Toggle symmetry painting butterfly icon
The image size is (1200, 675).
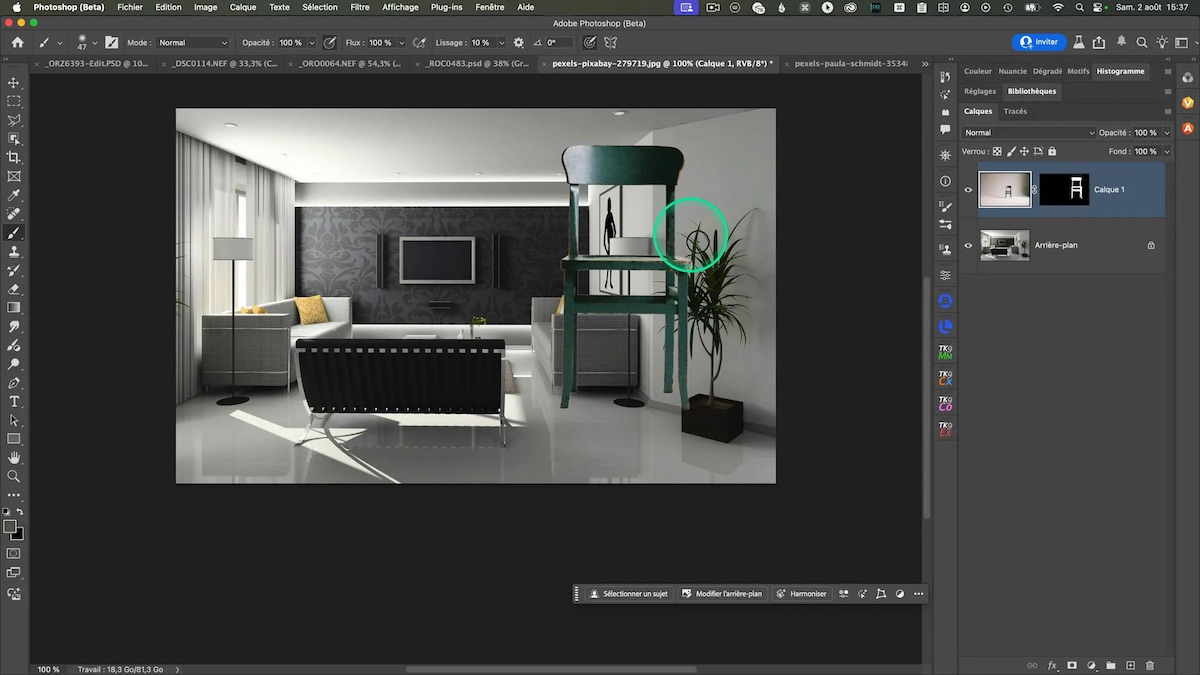coord(610,43)
